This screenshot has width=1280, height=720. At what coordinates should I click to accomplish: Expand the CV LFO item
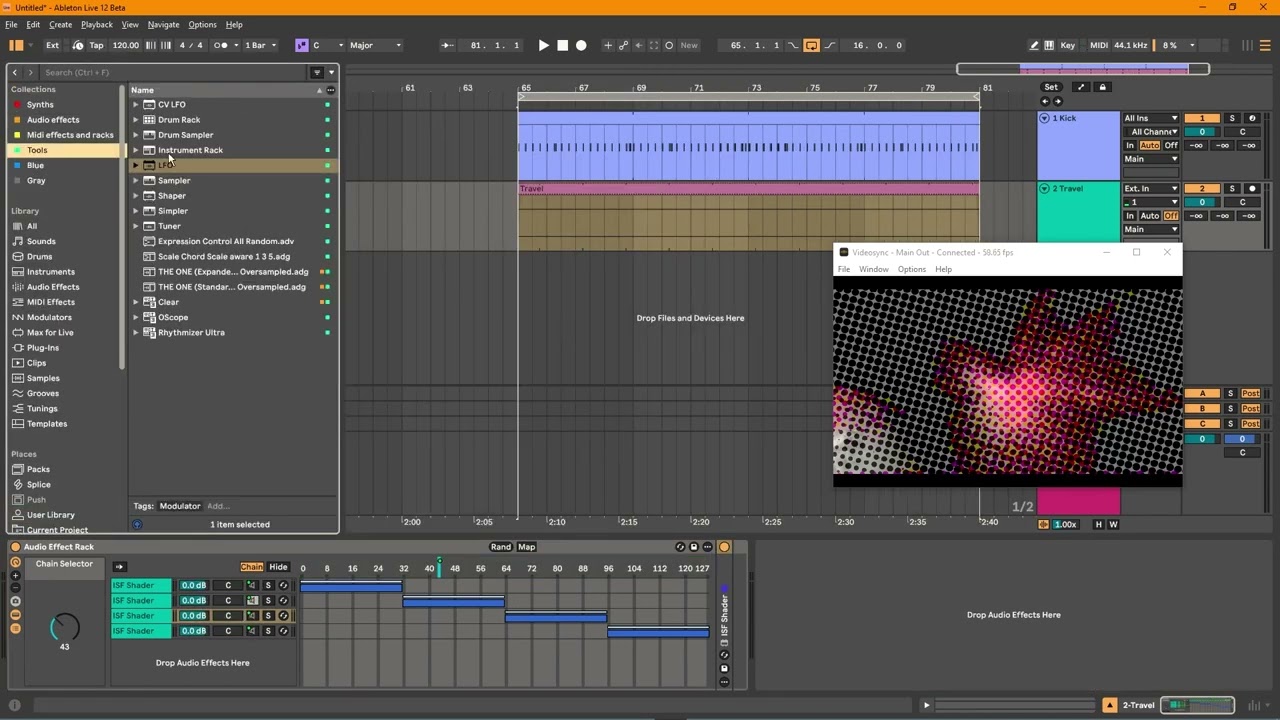point(136,104)
